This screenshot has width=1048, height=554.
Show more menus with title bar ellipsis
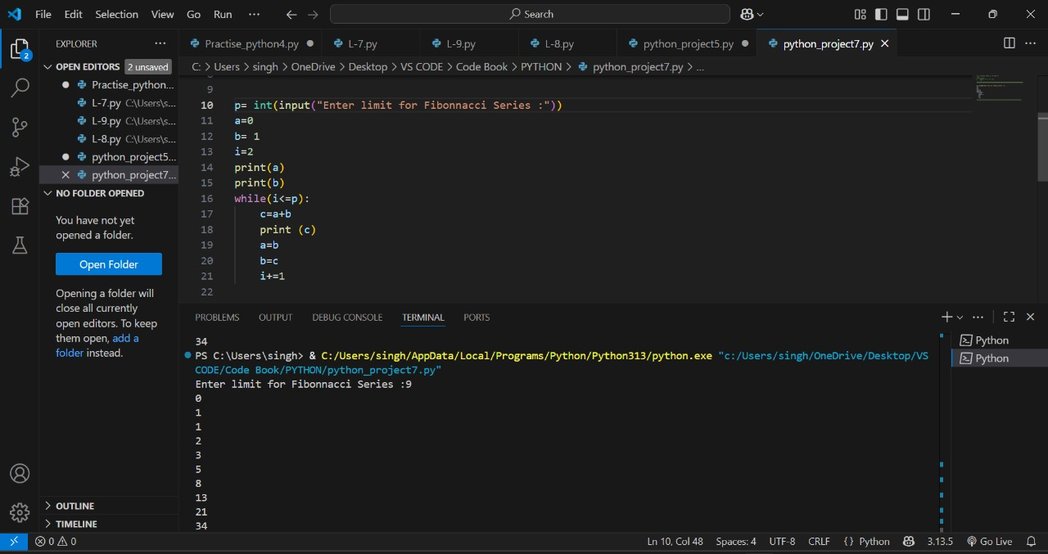[254, 14]
